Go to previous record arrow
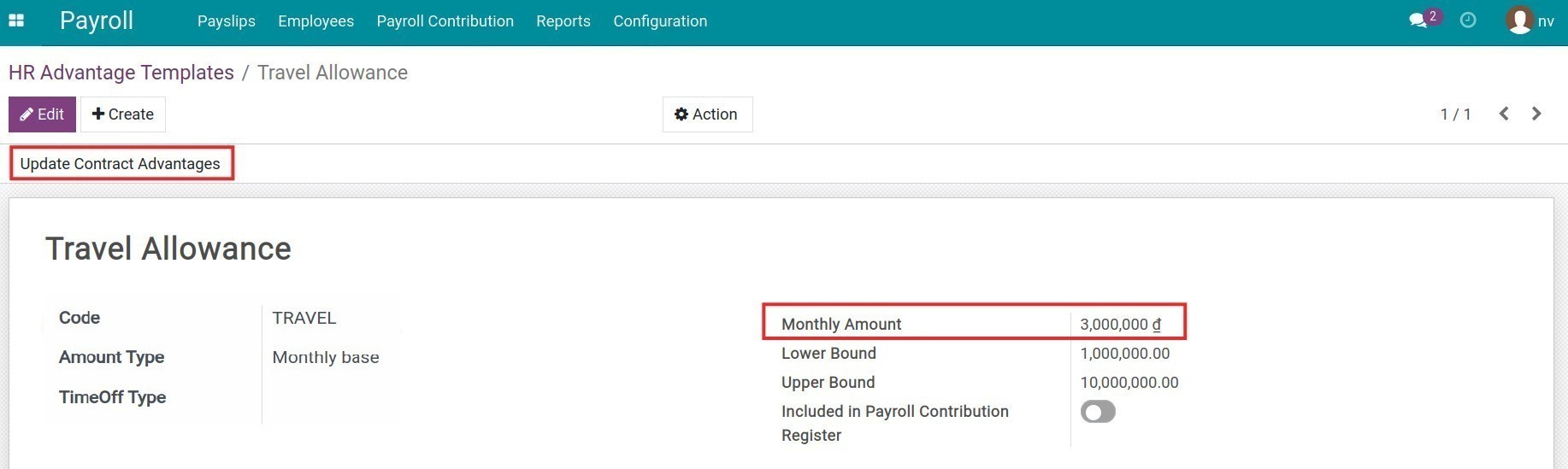The height and width of the screenshot is (469, 1568). [x=1504, y=114]
